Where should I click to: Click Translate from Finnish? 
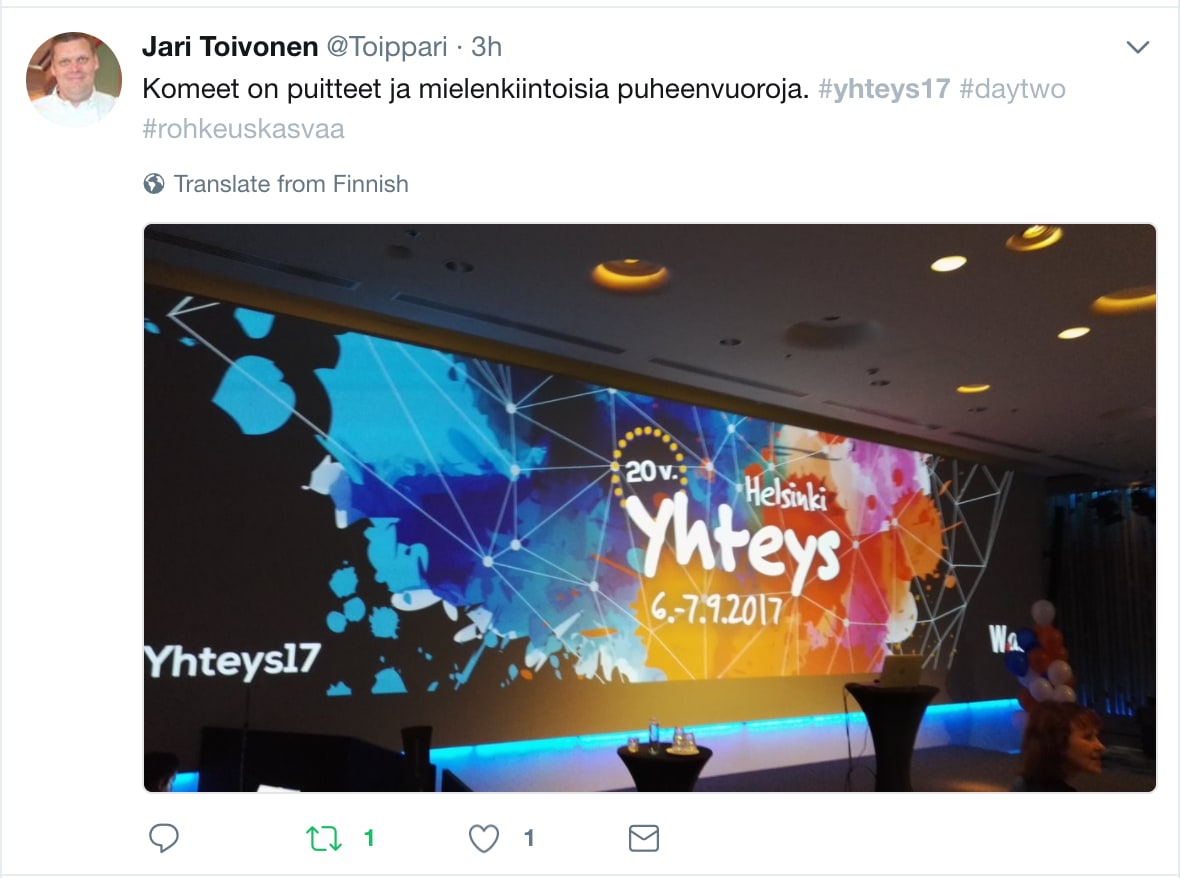291,184
